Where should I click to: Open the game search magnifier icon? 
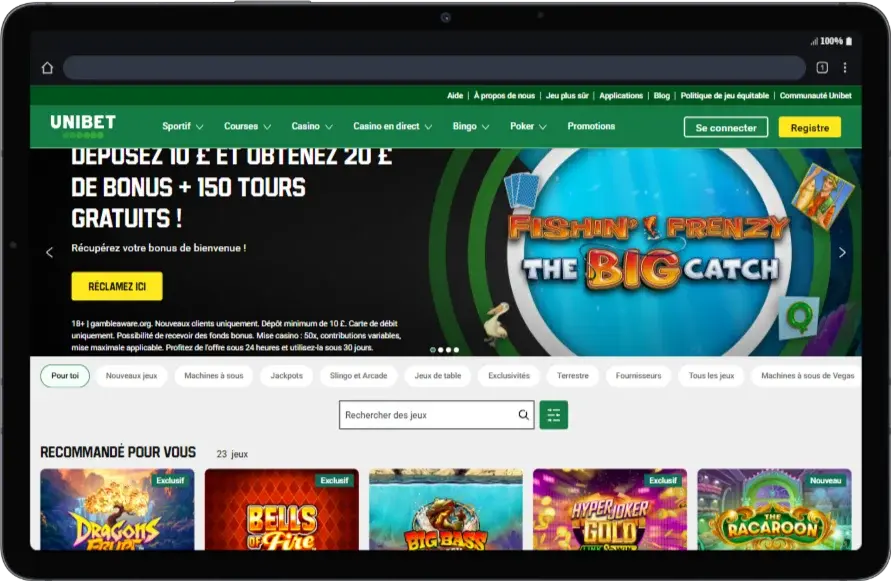pos(522,414)
